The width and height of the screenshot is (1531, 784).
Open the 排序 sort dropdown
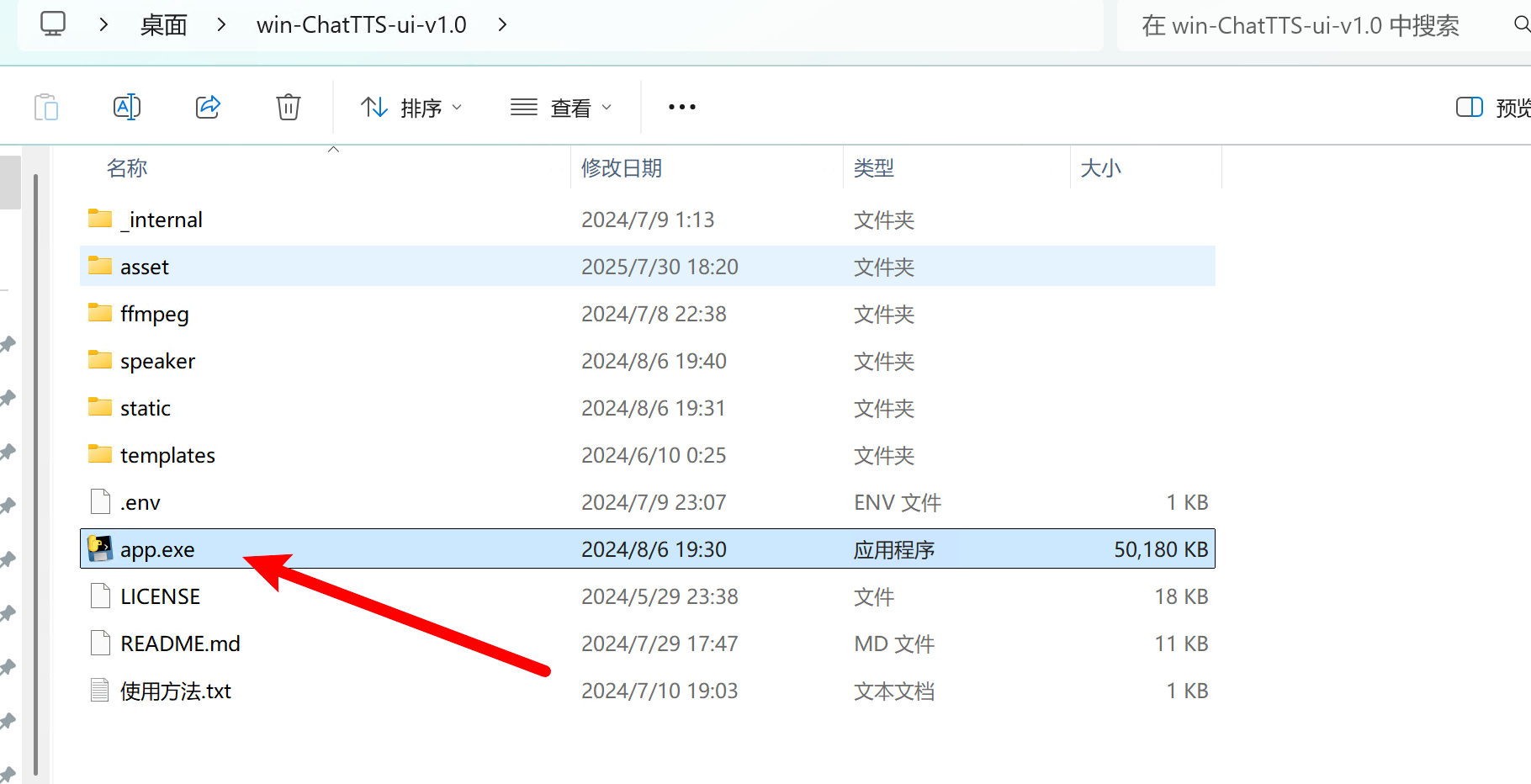411,108
